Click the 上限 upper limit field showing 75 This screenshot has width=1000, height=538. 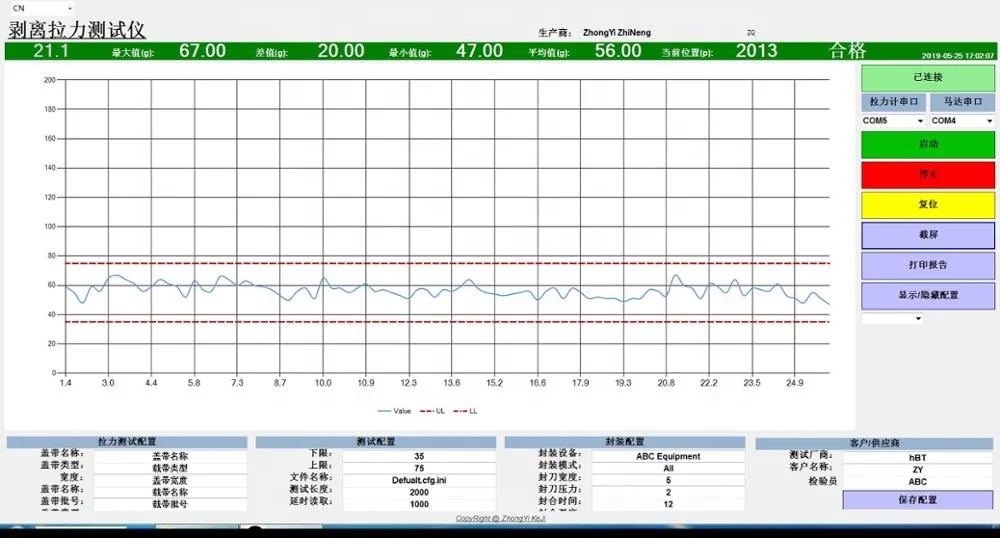pyautogui.click(x=418, y=468)
